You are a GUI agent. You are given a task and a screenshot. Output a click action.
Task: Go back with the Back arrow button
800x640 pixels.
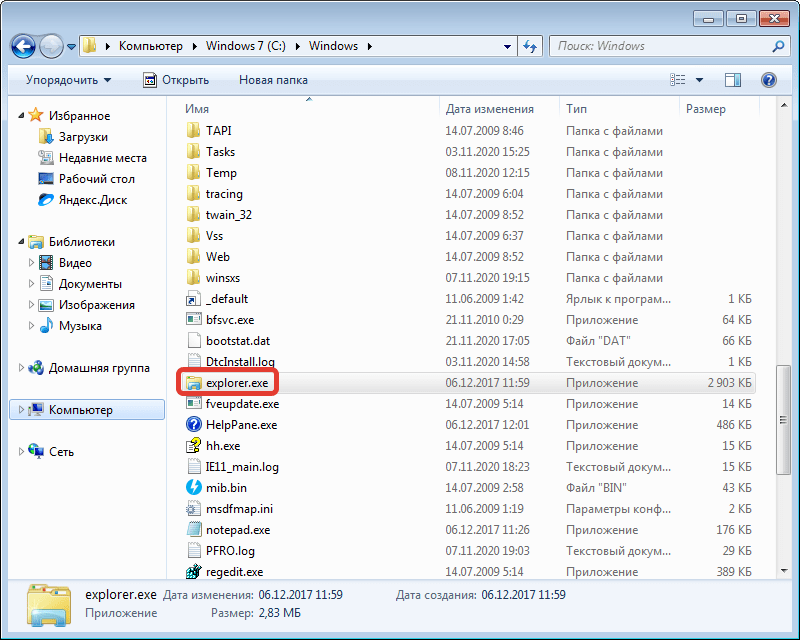point(23,46)
